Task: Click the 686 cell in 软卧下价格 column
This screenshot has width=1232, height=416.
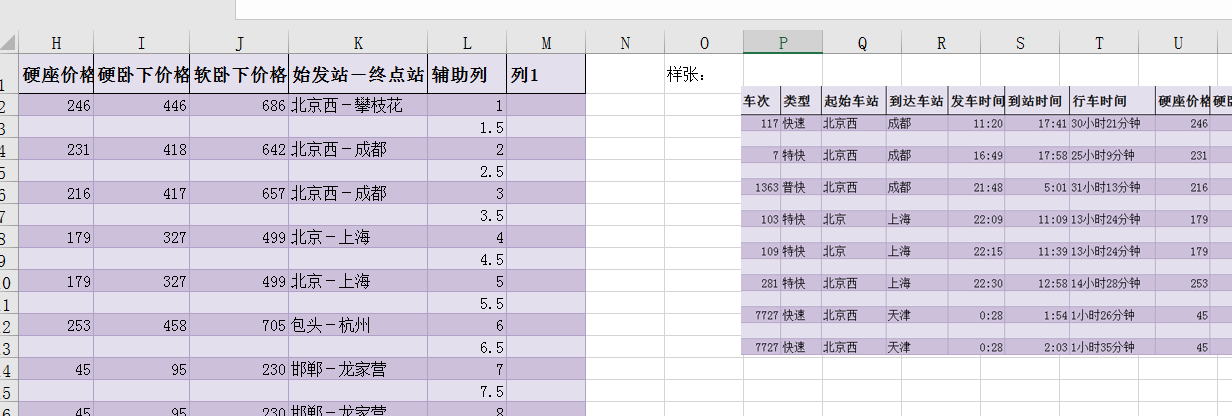Action: point(239,106)
